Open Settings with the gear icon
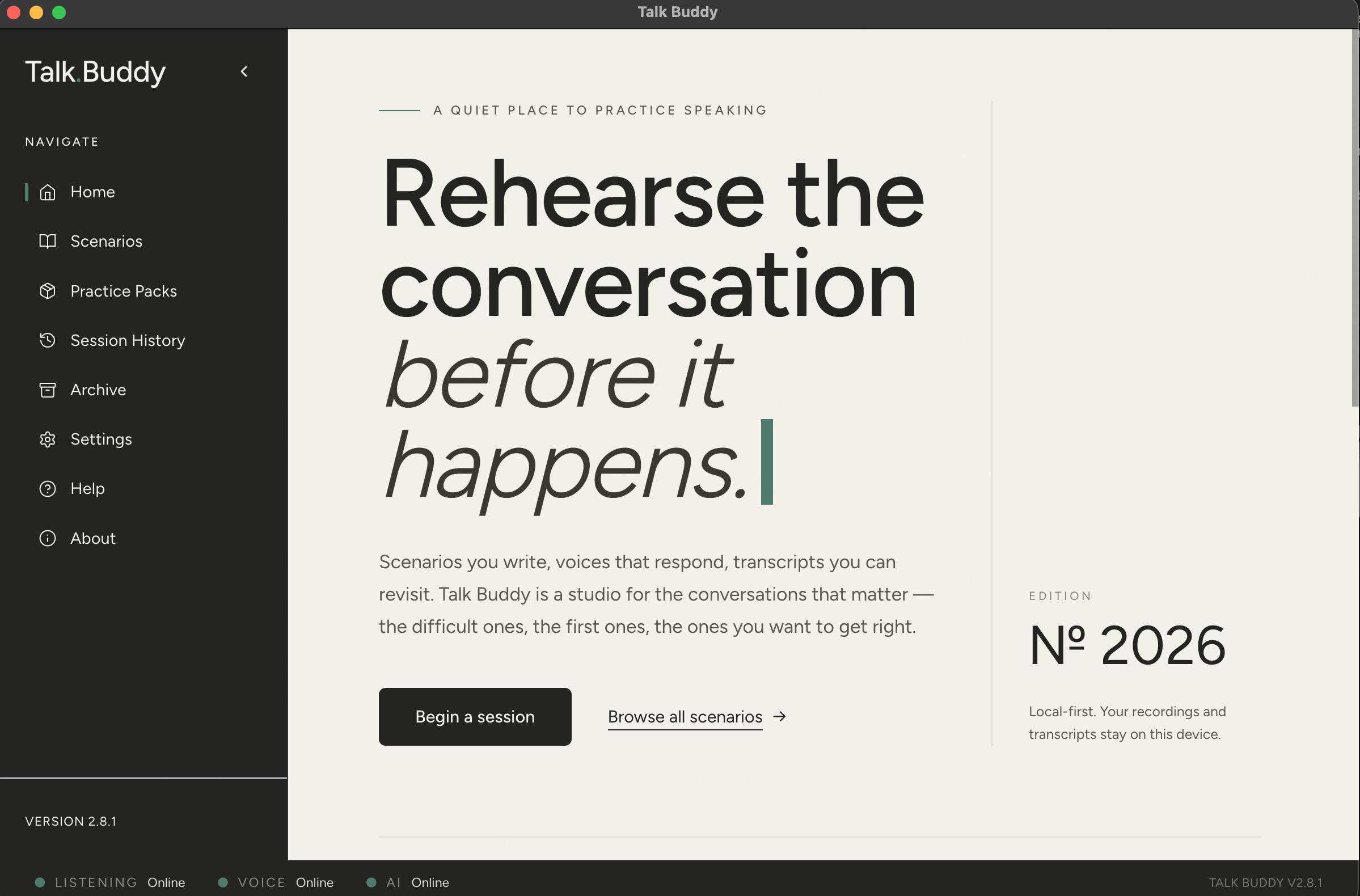The image size is (1360, 896). pos(48,439)
